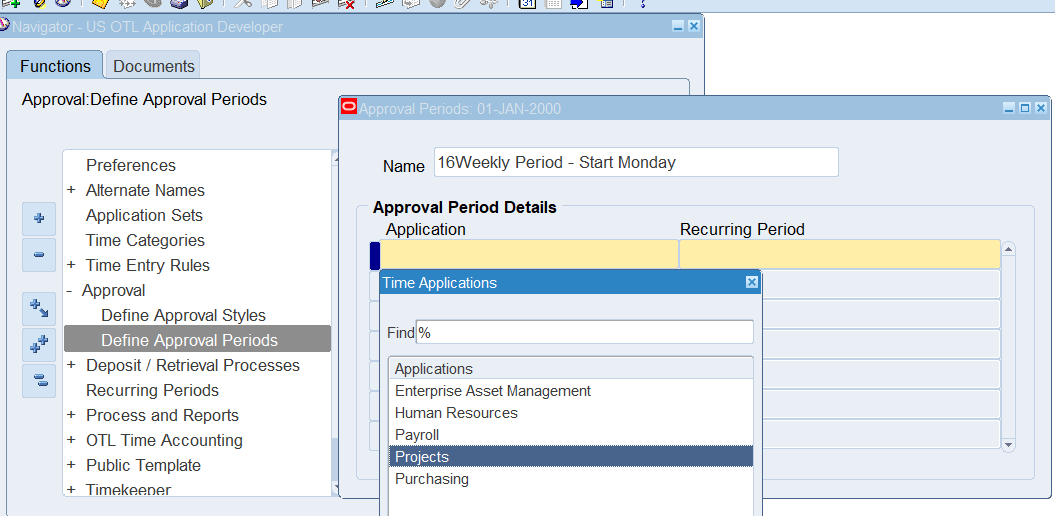Expand the Deposit / Retrieval Processes node
Viewport: 1055px width, 516px height.
(71, 365)
